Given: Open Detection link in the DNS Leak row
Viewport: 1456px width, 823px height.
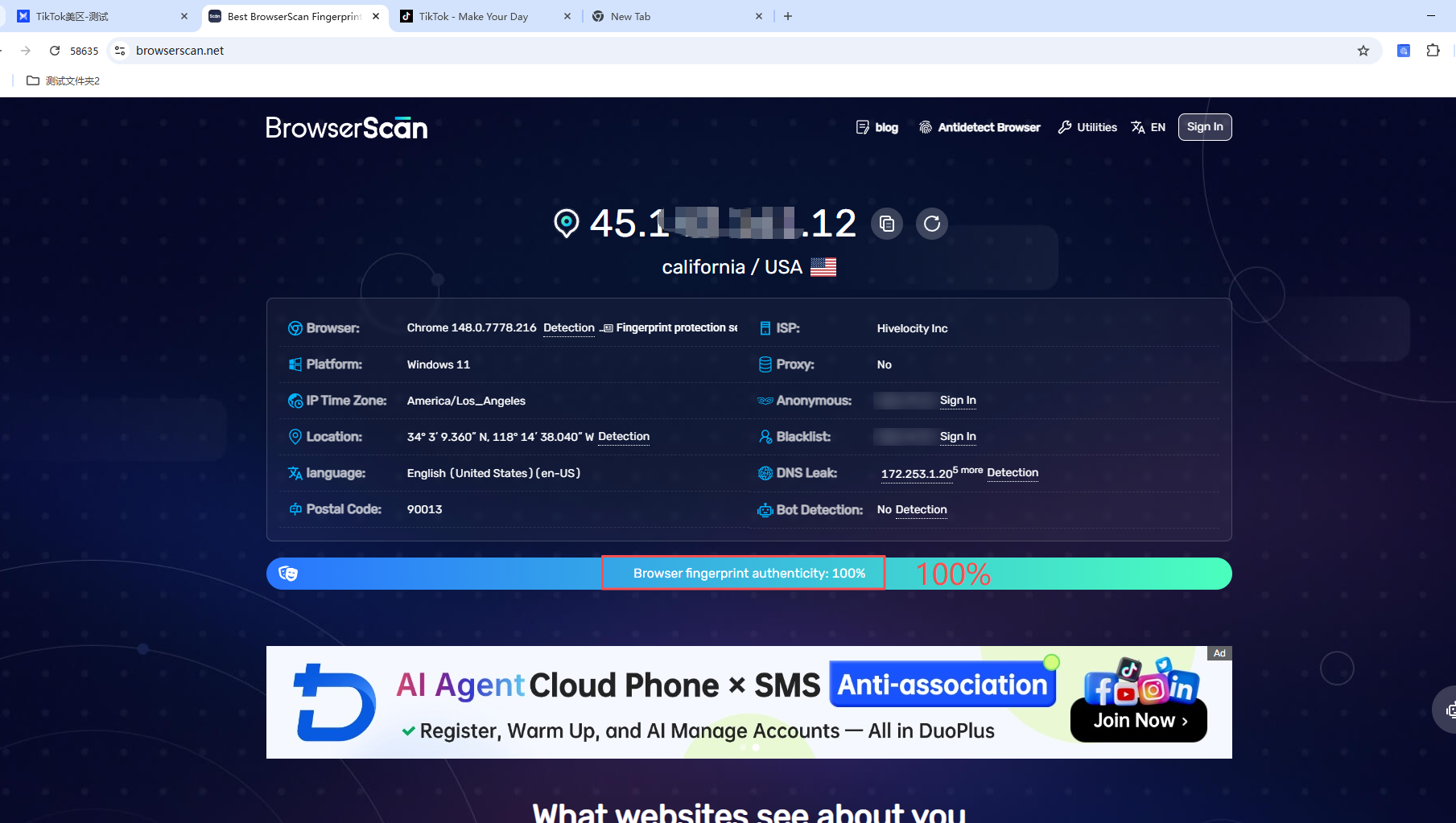Looking at the screenshot, I should pyautogui.click(x=1013, y=472).
